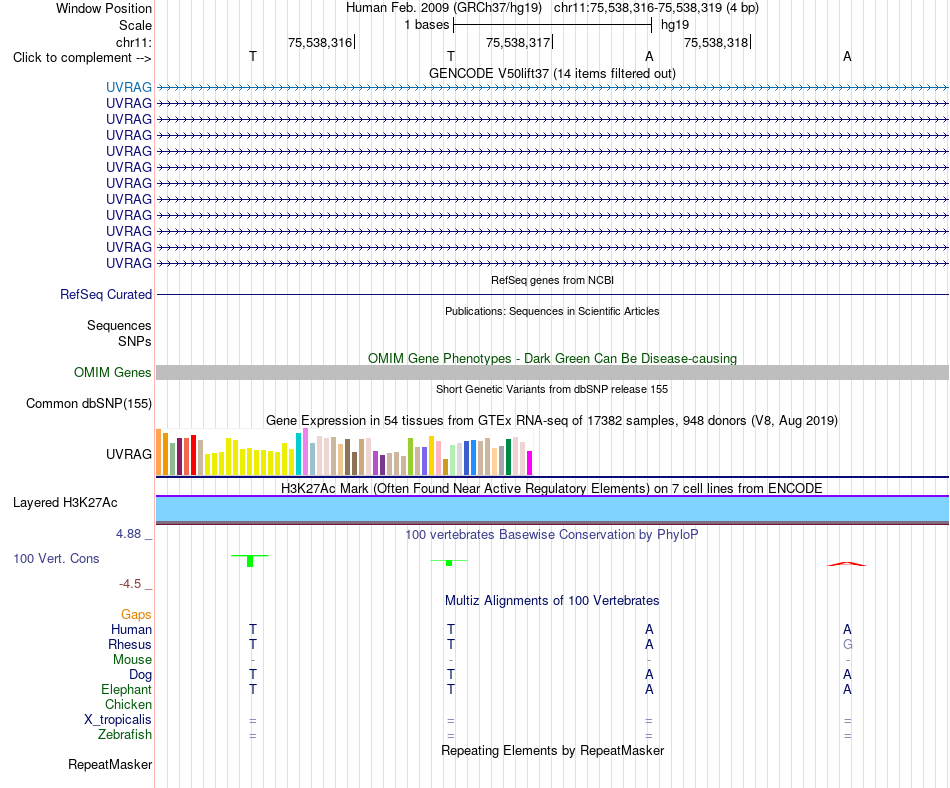This screenshot has height=788, width=950.
Task: Open the H3K27Ac Mark ENCODE track title
Action: point(552,489)
